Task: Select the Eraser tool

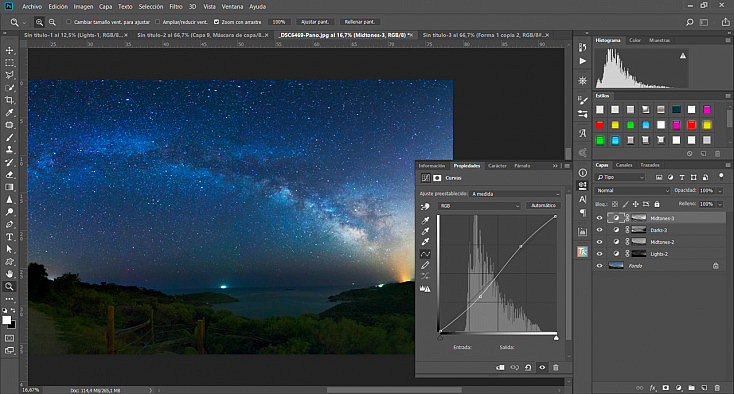Action: pyautogui.click(x=9, y=175)
